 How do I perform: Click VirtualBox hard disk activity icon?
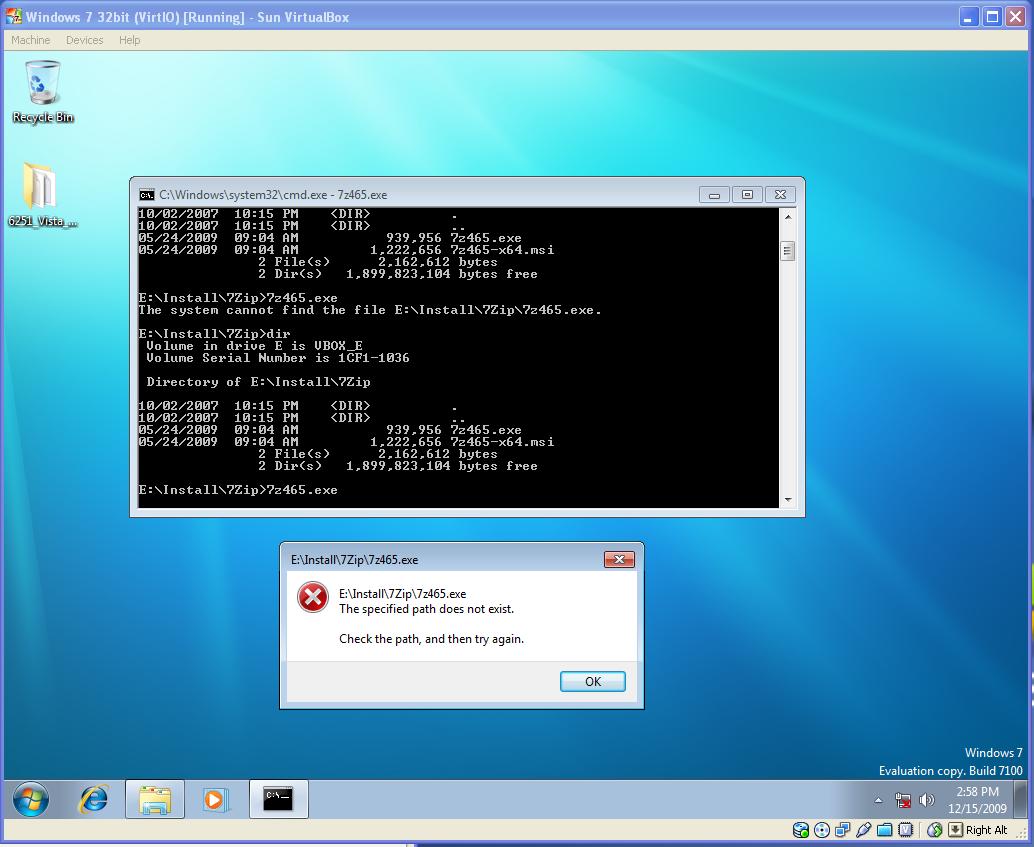click(801, 830)
